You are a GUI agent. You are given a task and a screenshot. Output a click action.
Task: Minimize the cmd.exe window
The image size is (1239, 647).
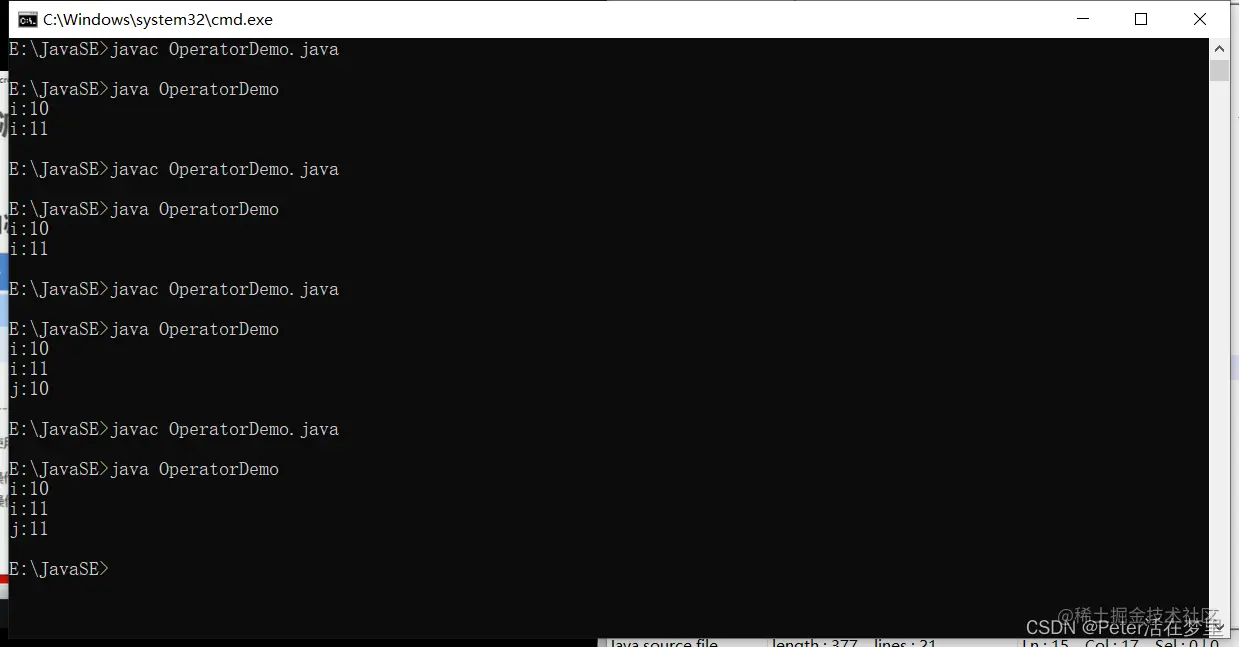1082,19
